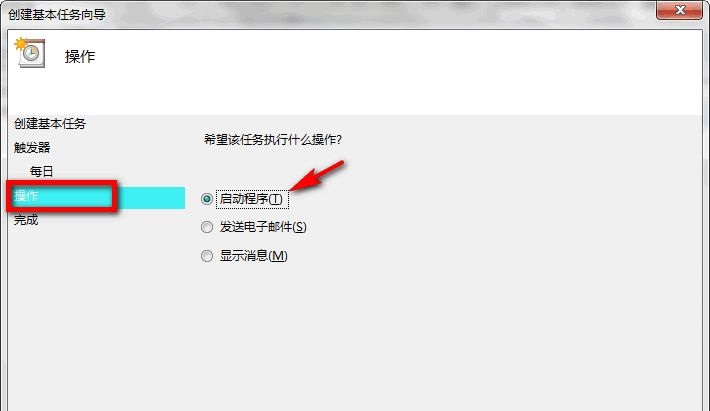Click the 操作 heading beside the clock icon
Screen dimensions: 710x411
[80, 57]
